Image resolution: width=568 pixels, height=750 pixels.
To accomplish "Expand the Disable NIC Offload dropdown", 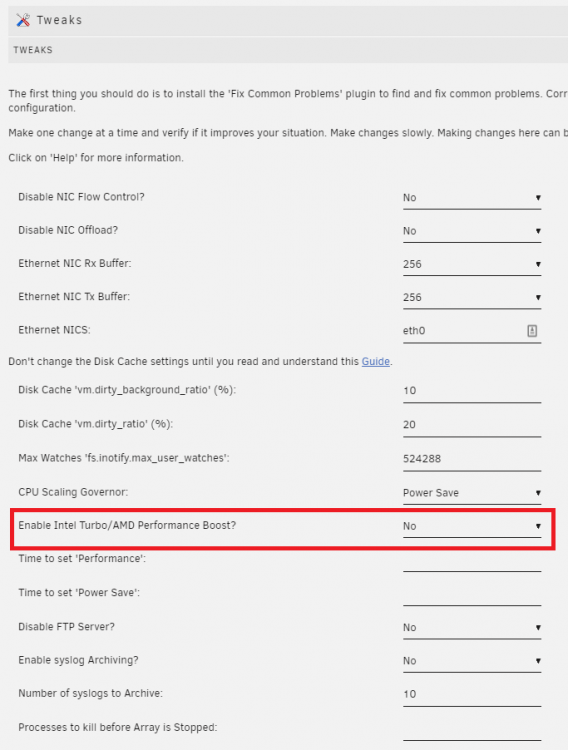I will coord(472,232).
